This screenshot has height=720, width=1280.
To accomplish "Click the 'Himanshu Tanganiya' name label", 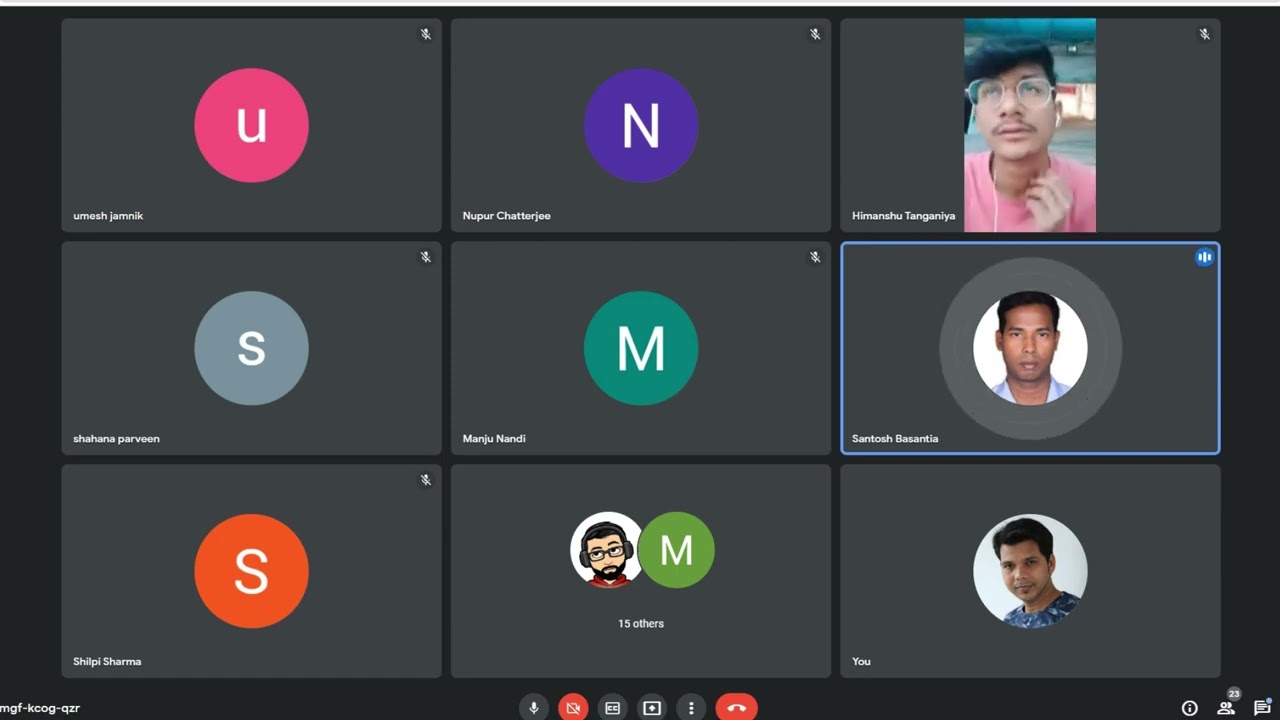I will point(903,216).
